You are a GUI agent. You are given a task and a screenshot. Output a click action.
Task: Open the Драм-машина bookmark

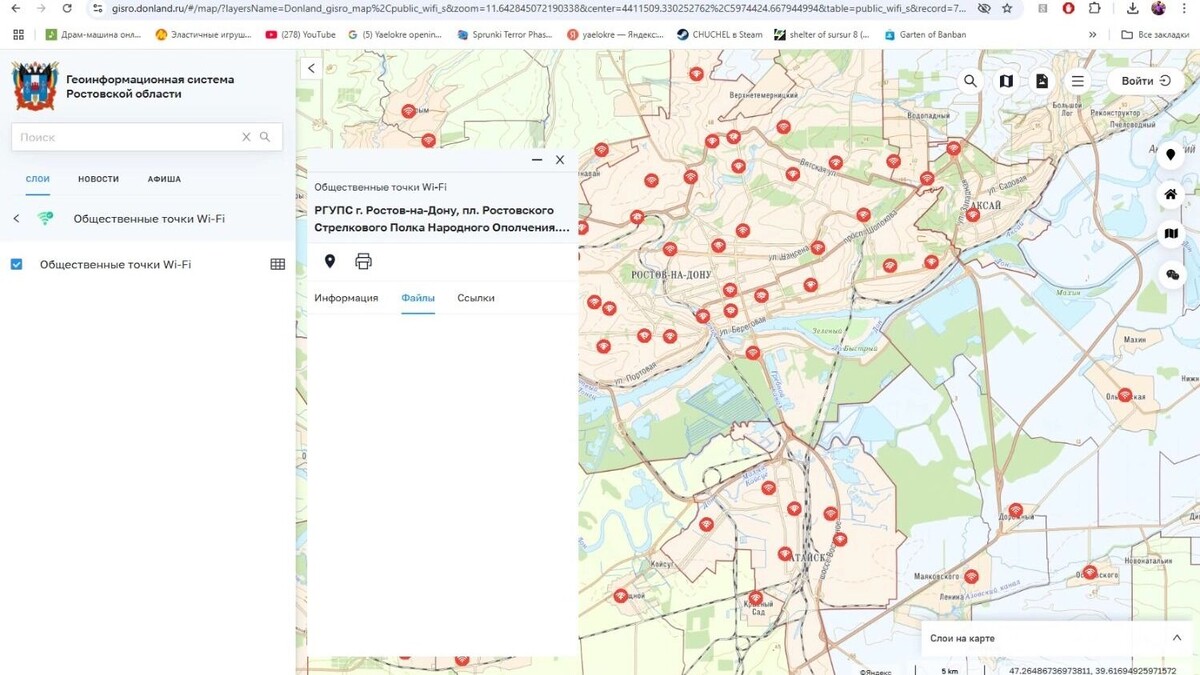[93, 34]
